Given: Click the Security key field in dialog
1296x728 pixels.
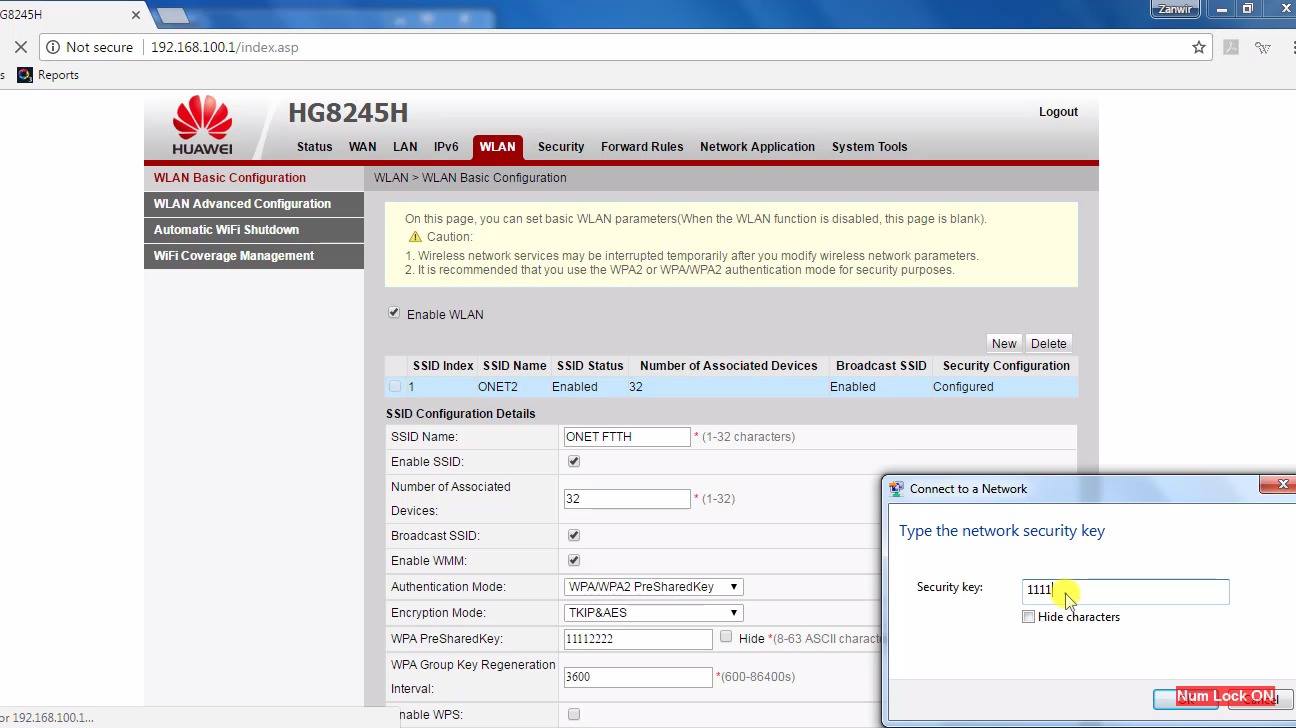Looking at the screenshot, I should [1125, 591].
